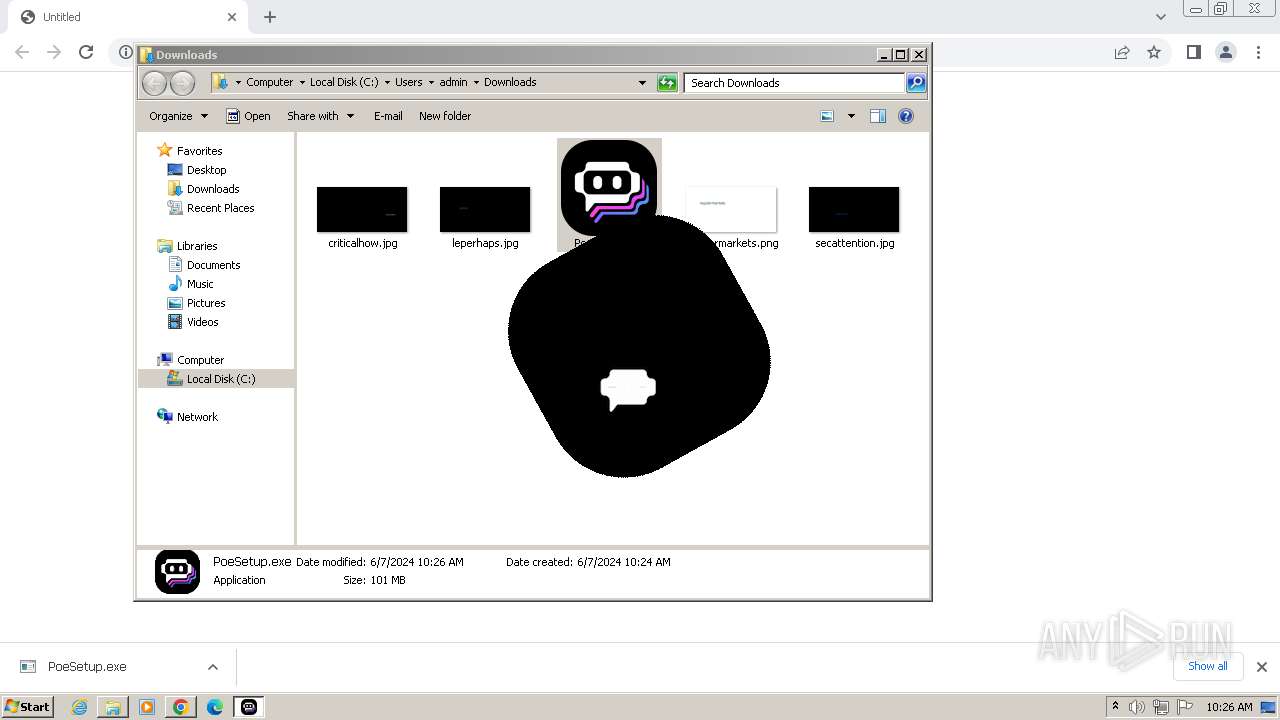
Task: Click Users in the address breadcrumb
Action: (x=408, y=83)
